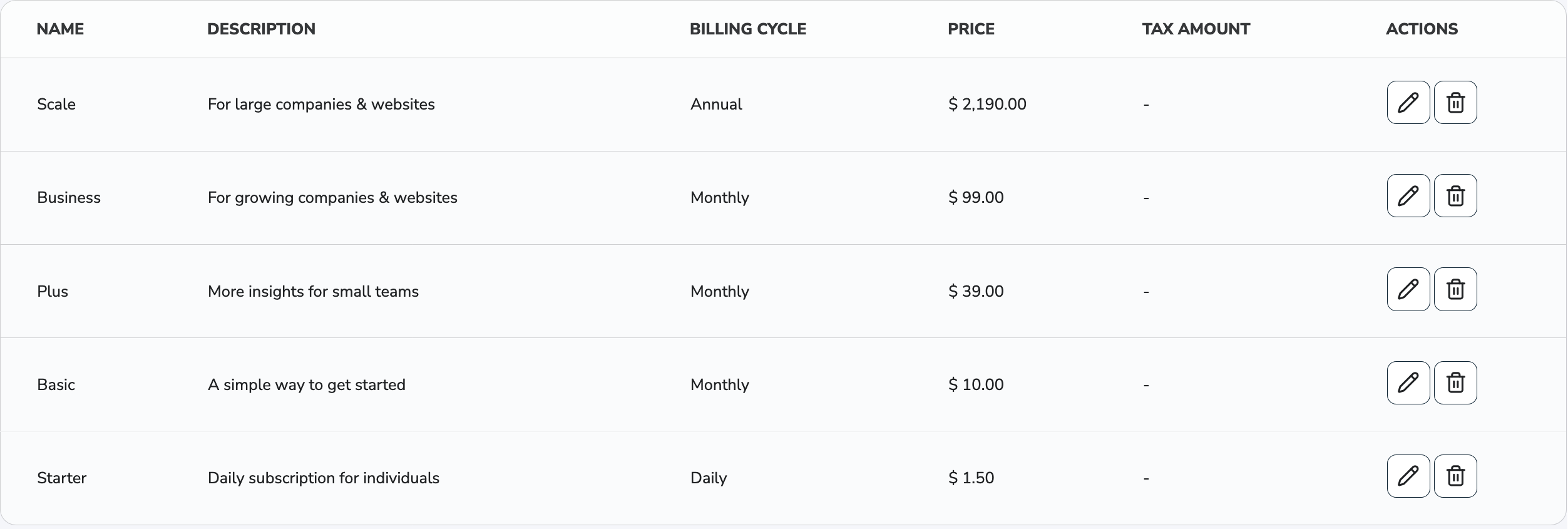Screen dimensions: 1568x529
Task: Trash the Basic plan
Action: point(1455,383)
